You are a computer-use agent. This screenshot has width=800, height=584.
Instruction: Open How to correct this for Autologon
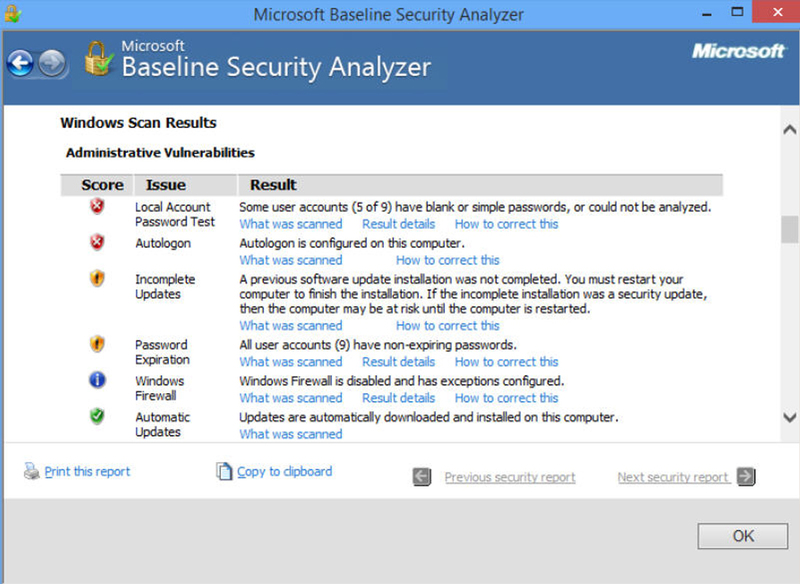[447, 260]
